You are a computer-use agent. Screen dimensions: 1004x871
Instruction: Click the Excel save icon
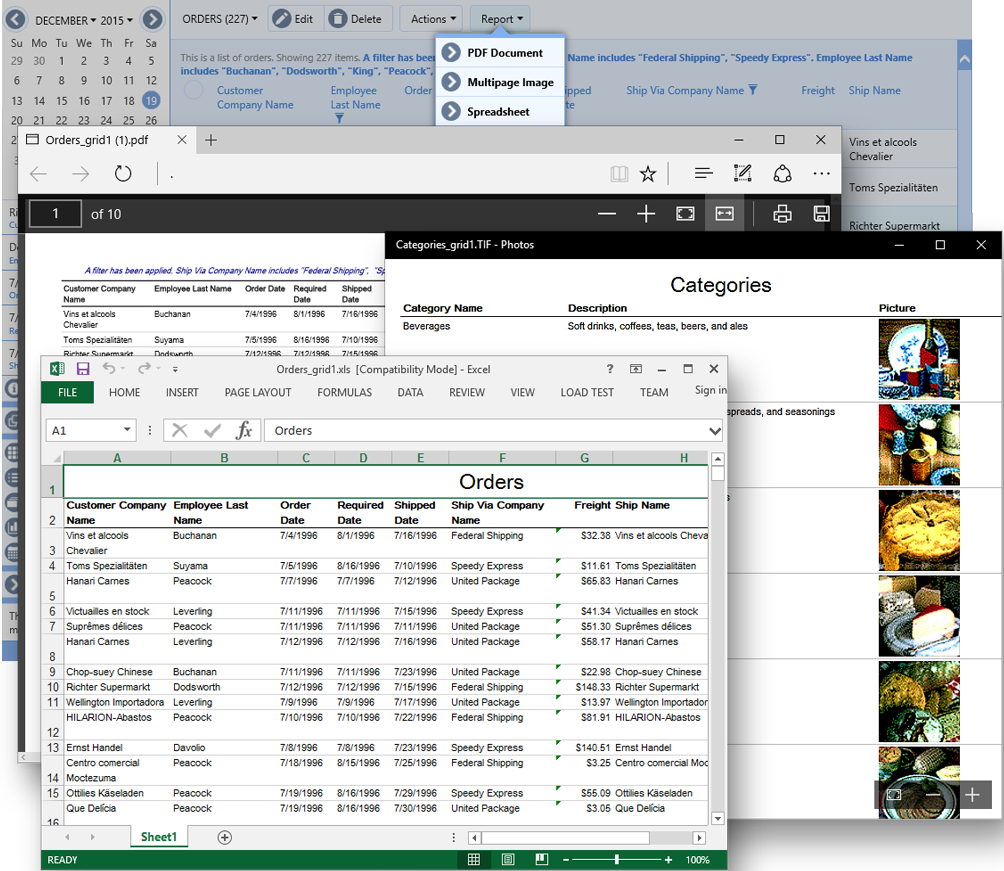pos(83,369)
